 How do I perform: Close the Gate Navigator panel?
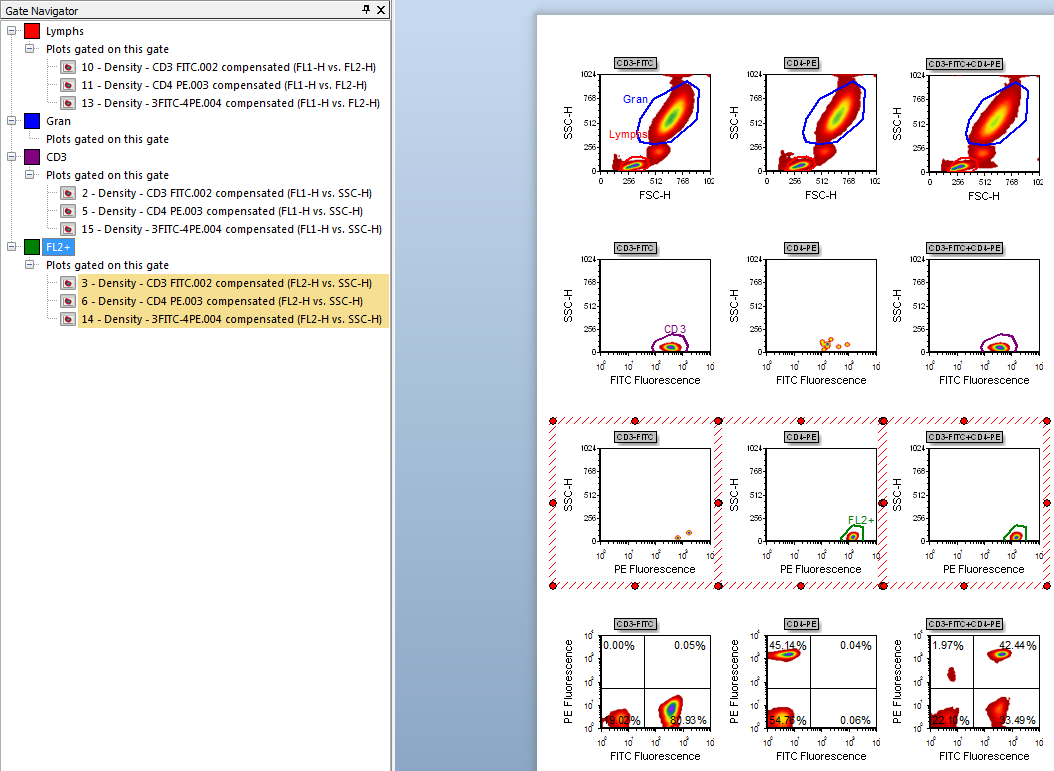coord(381,9)
